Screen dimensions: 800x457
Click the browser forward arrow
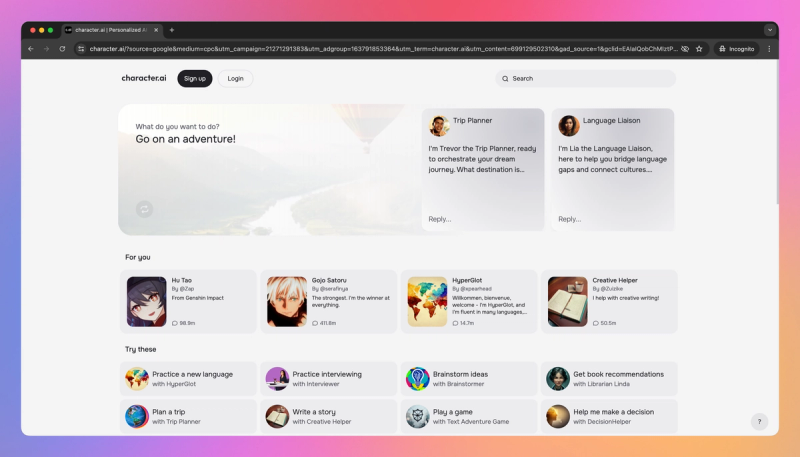coord(46,49)
